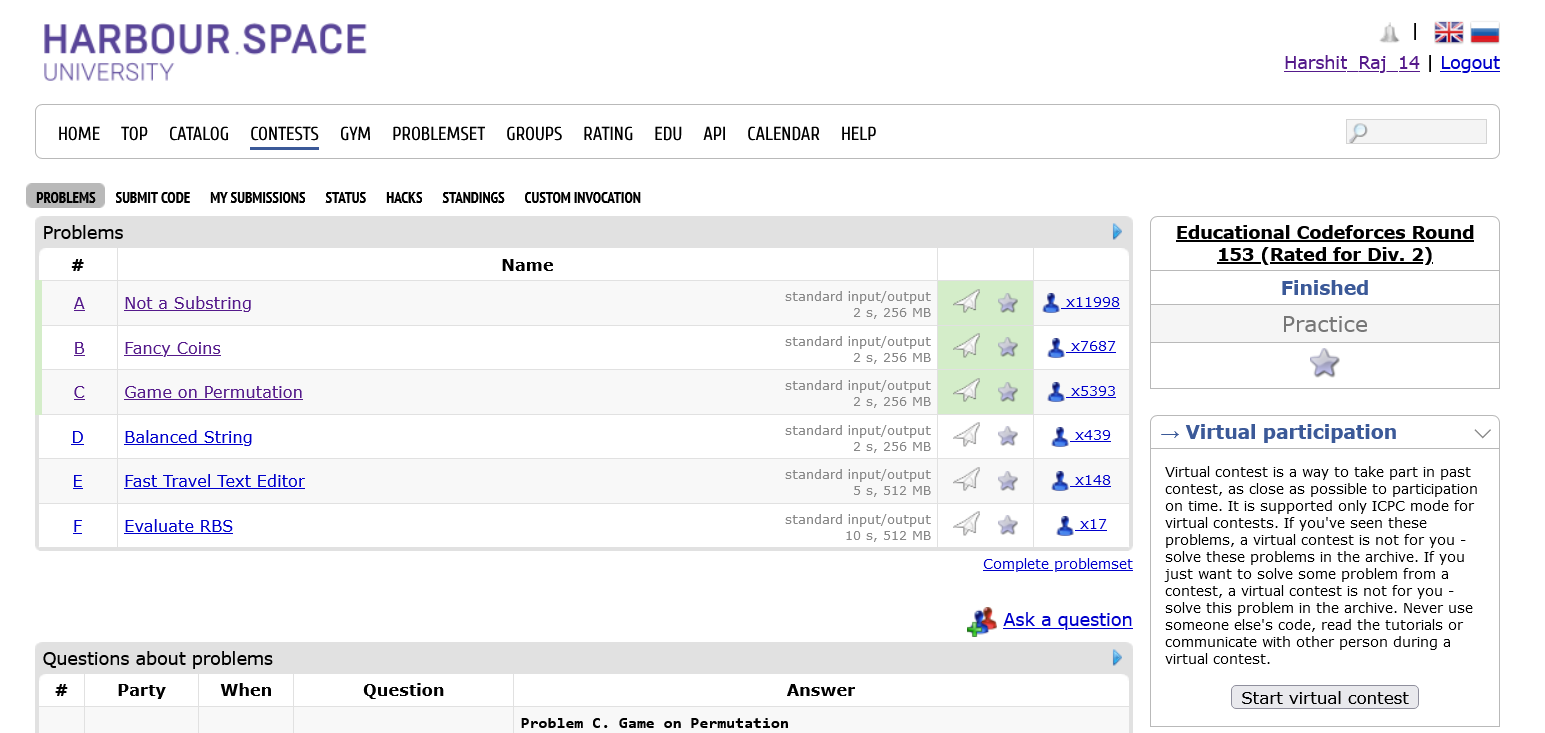This screenshot has width=1545, height=733.
Task: Star the Game on Permutation problem
Action: 1008,391
